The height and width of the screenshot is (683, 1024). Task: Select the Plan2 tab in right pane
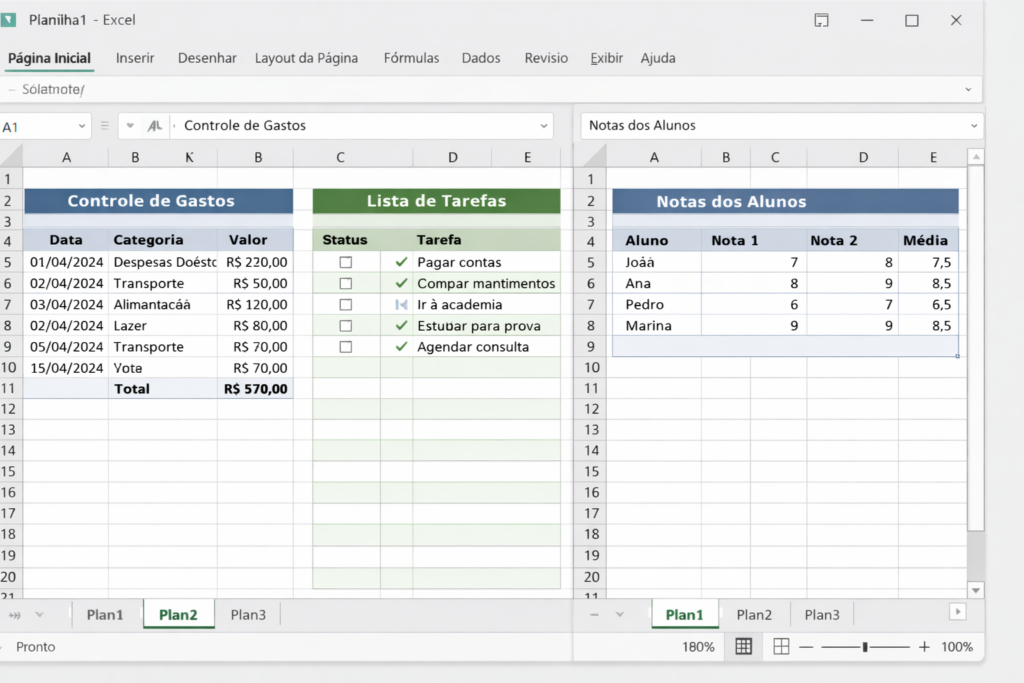[754, 615]
